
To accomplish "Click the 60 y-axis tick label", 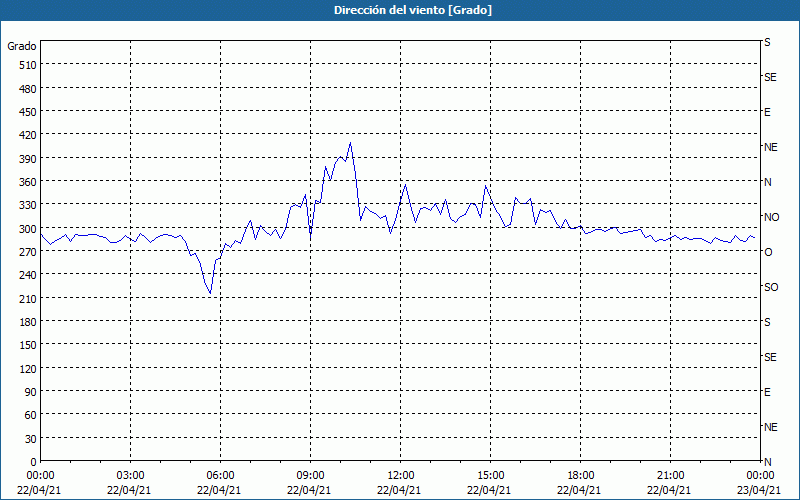I will tap(31, 415).
